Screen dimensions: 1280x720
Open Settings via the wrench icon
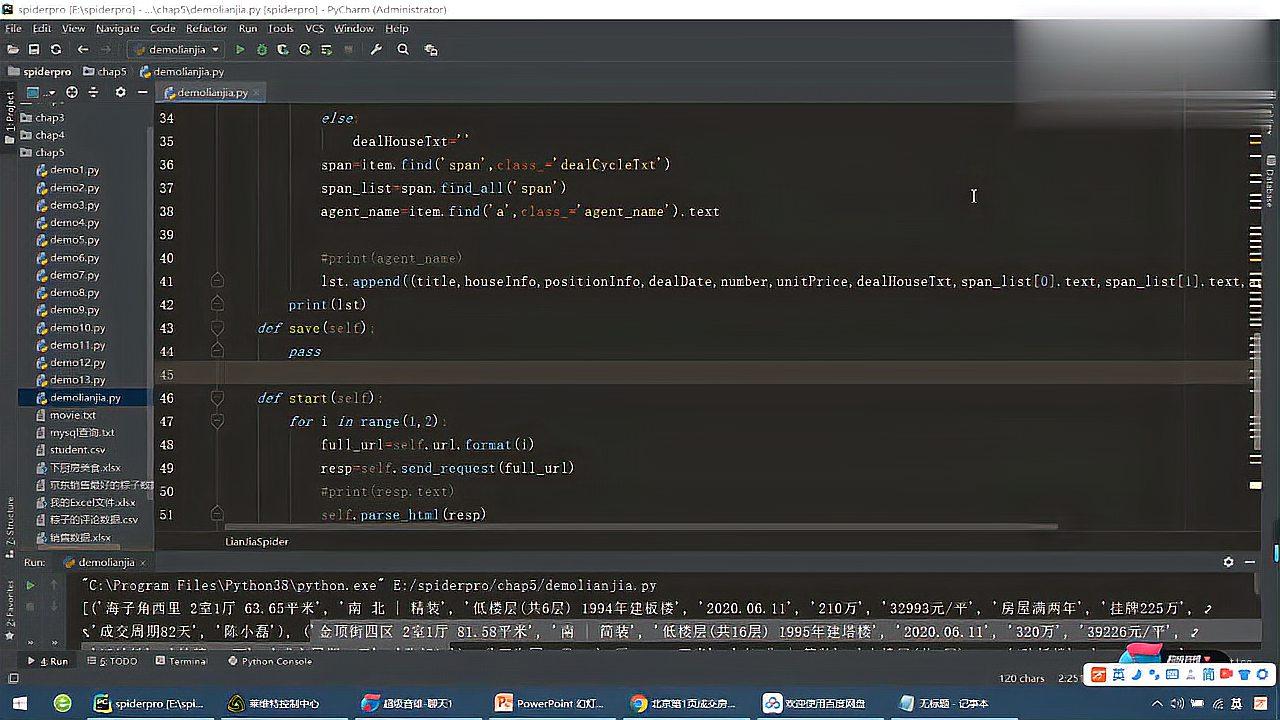pos(377,49)
